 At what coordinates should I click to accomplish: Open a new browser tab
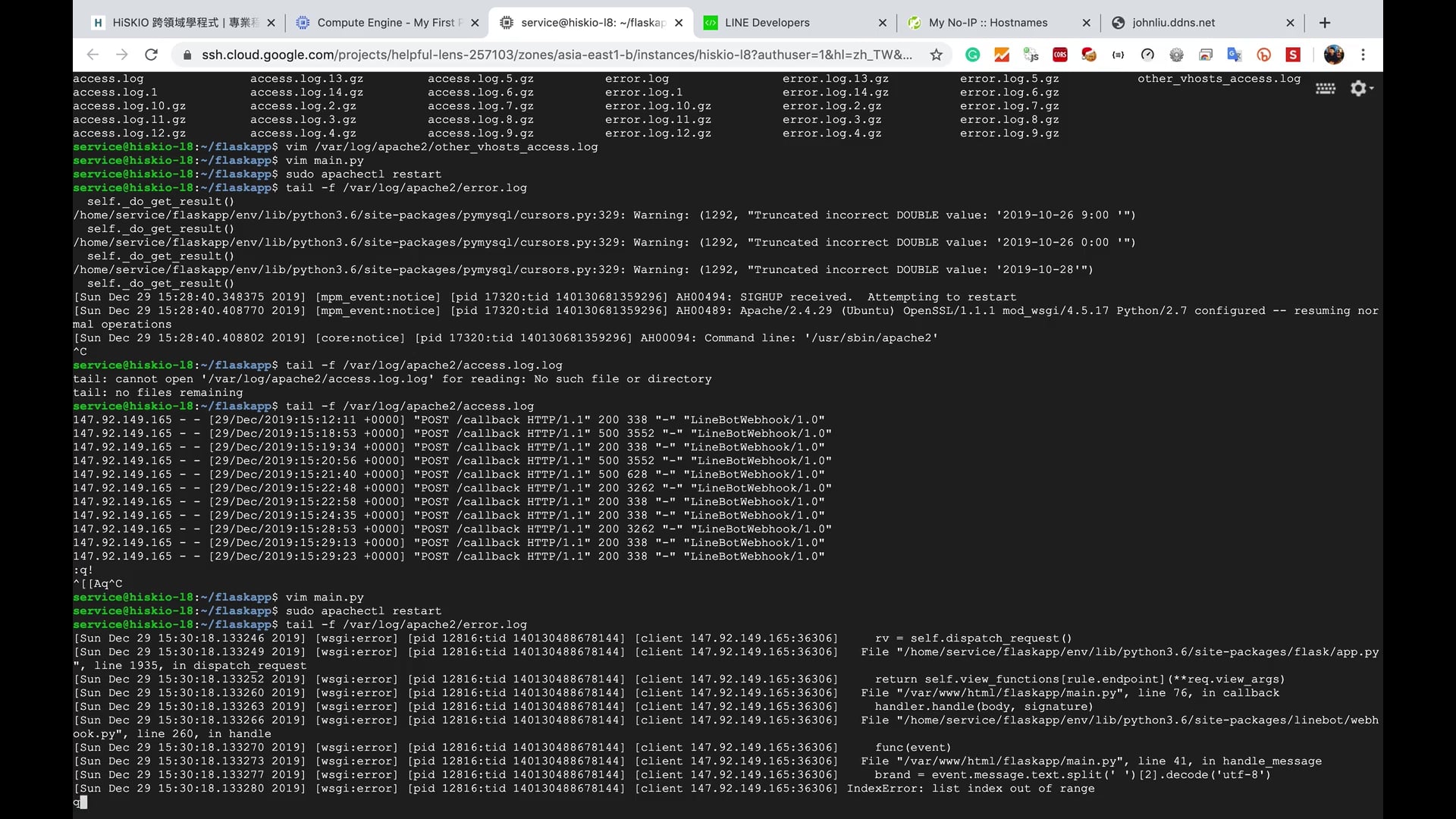pos(1325,23)
